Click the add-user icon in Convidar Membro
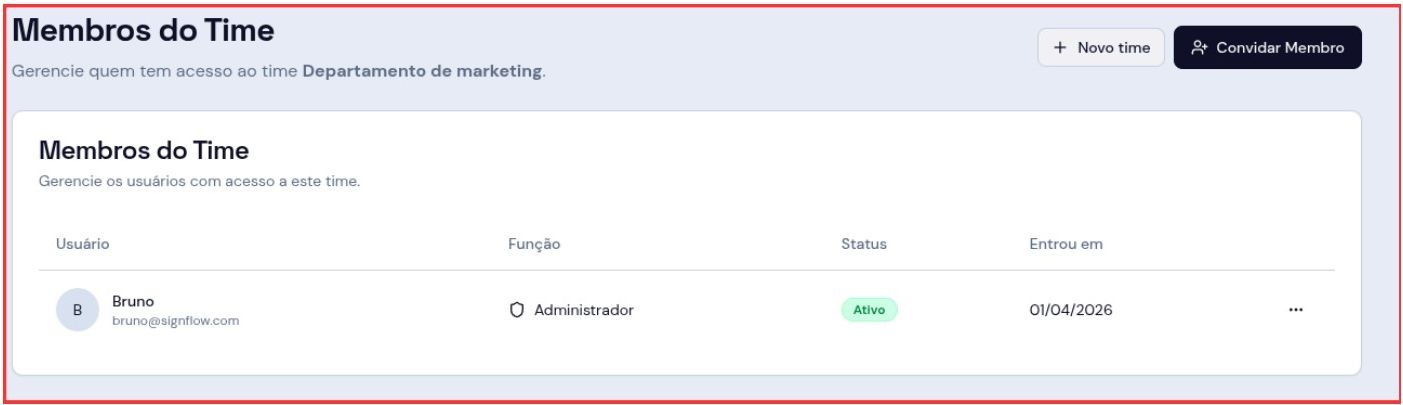Image resolution: width=1403 pixels, height=405 pixels. [1201, 48]
